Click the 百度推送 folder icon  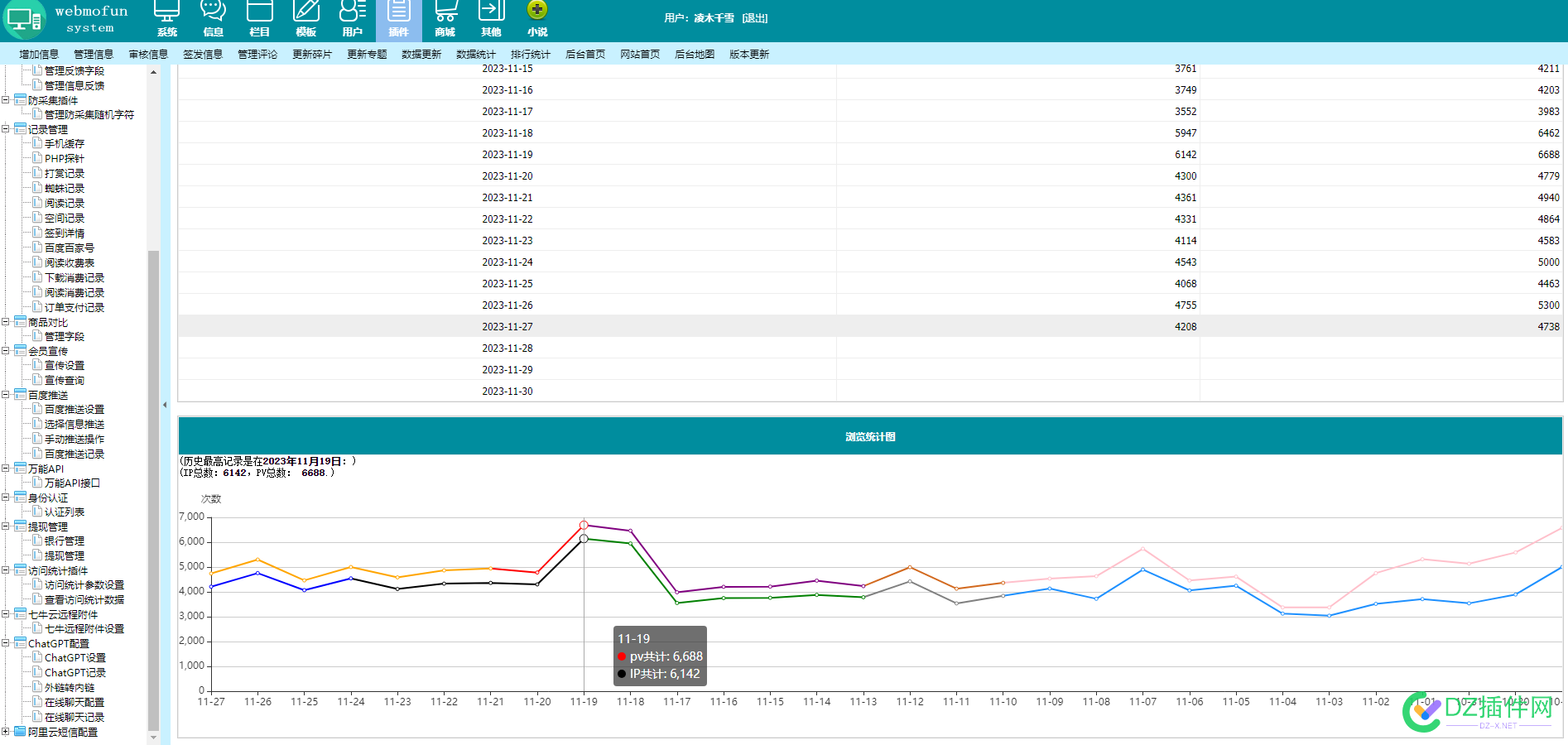(20, 394)
